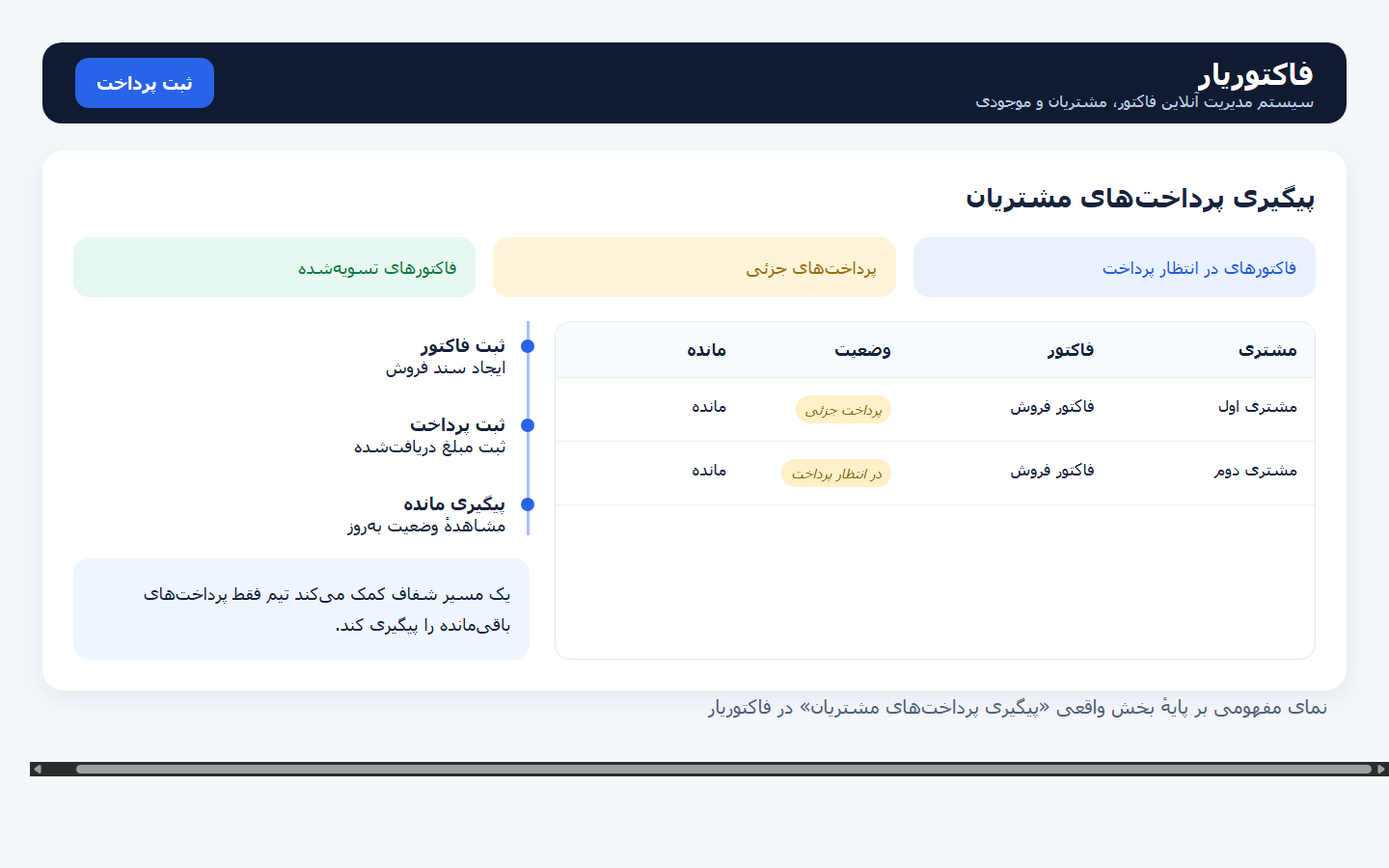
Task: Open the «فاکتورهای در انتظار پرداخت» summary card
Action: coord(1114,267)
